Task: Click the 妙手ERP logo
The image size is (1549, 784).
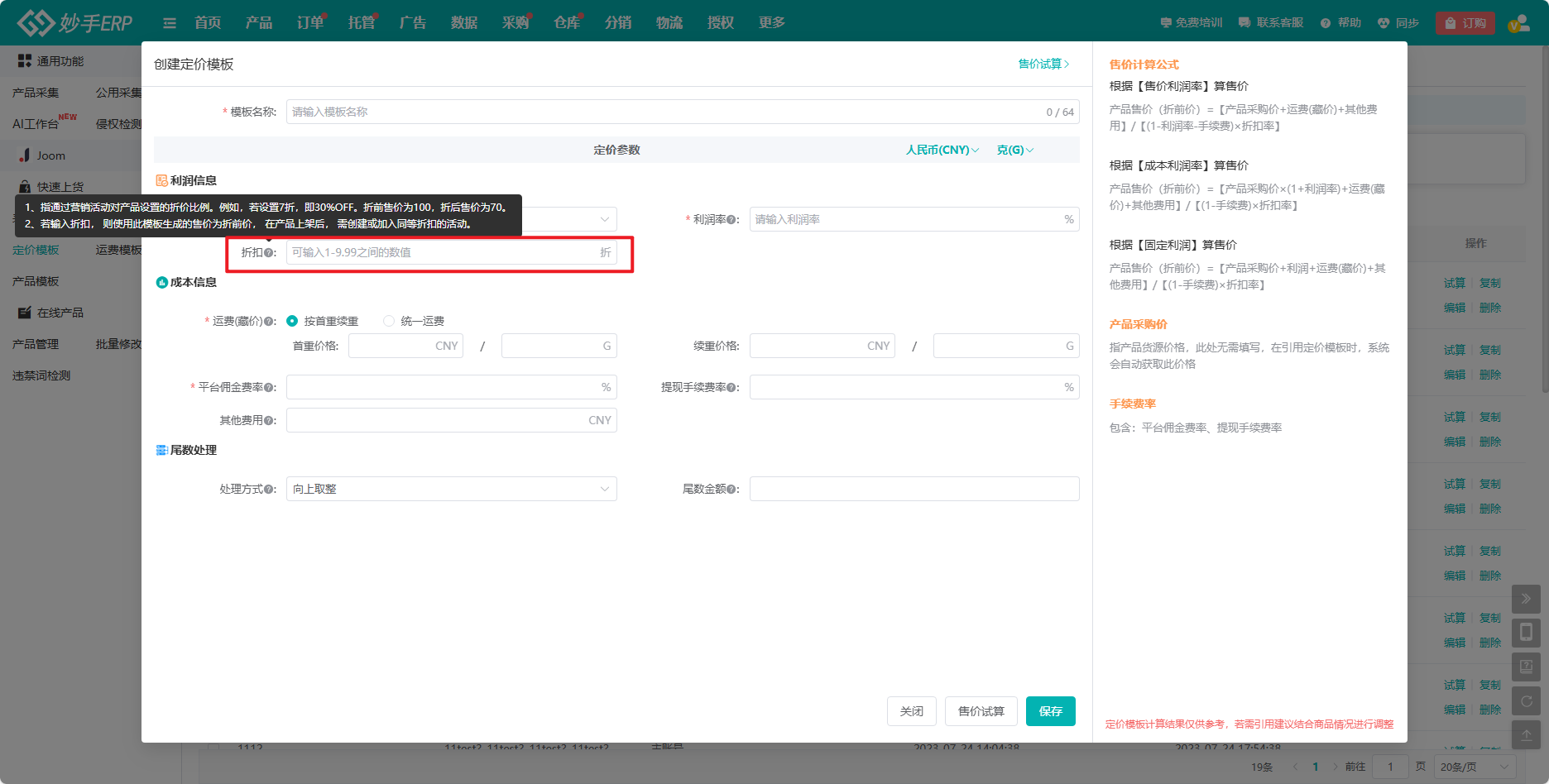Action: [74, 22]
